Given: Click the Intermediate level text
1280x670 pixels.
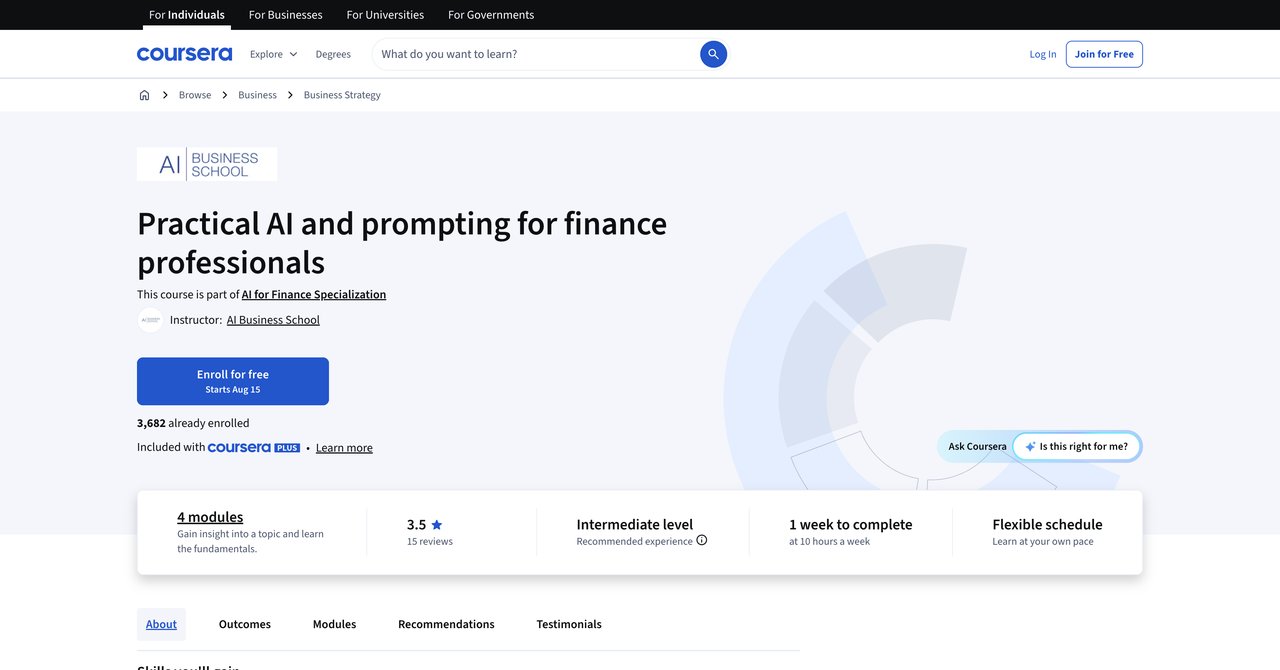Looking at the screenshot, I should click(635, 524).
